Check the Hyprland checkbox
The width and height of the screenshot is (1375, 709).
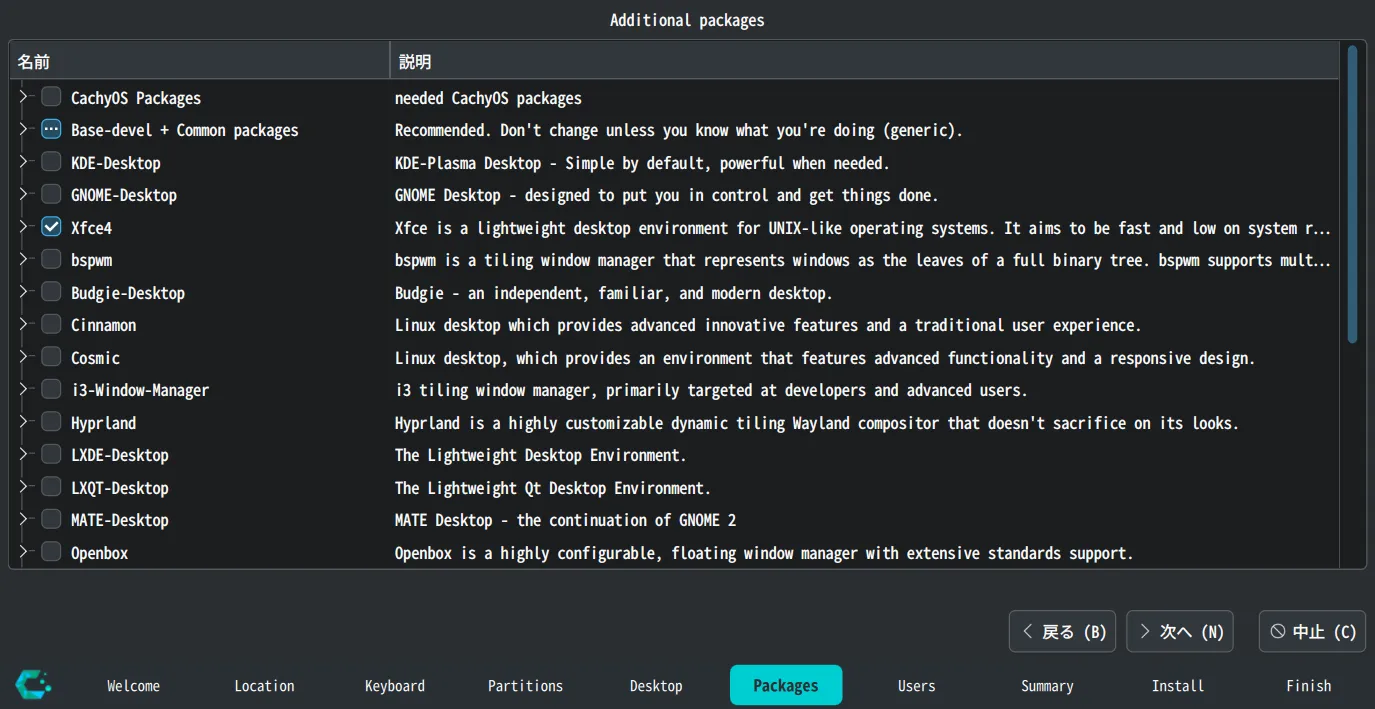(51, 422)
